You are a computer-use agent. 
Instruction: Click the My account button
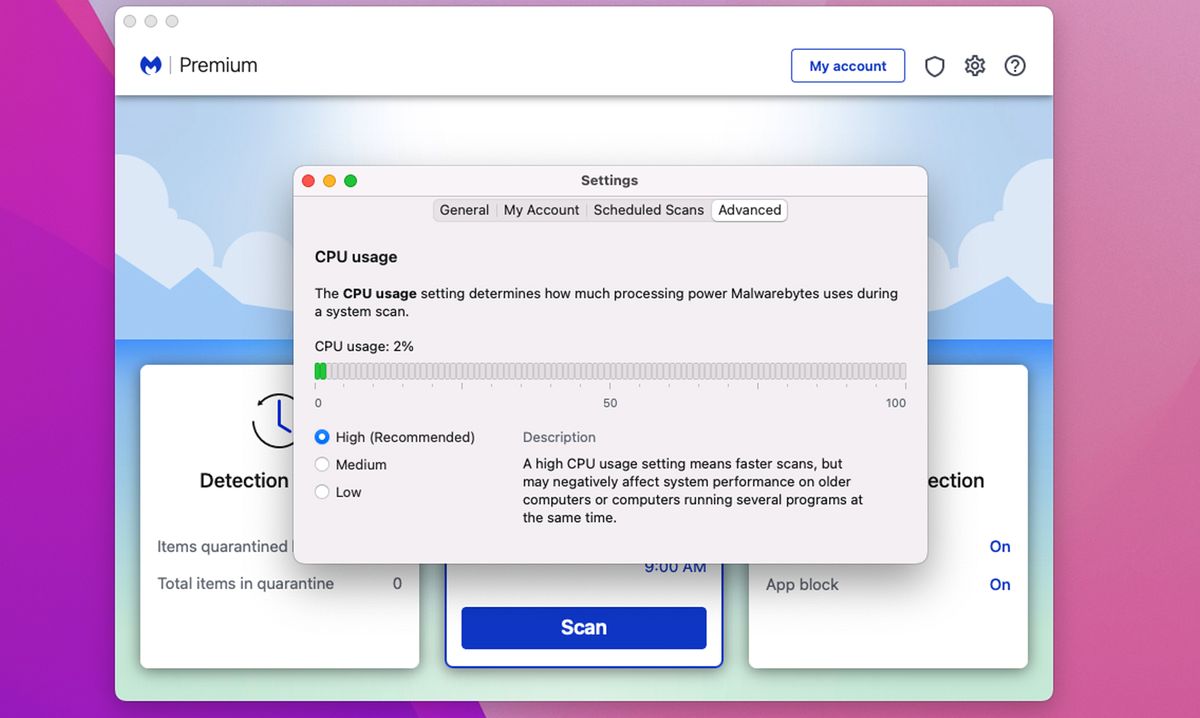pyautogui.click(x=848, y=66)
